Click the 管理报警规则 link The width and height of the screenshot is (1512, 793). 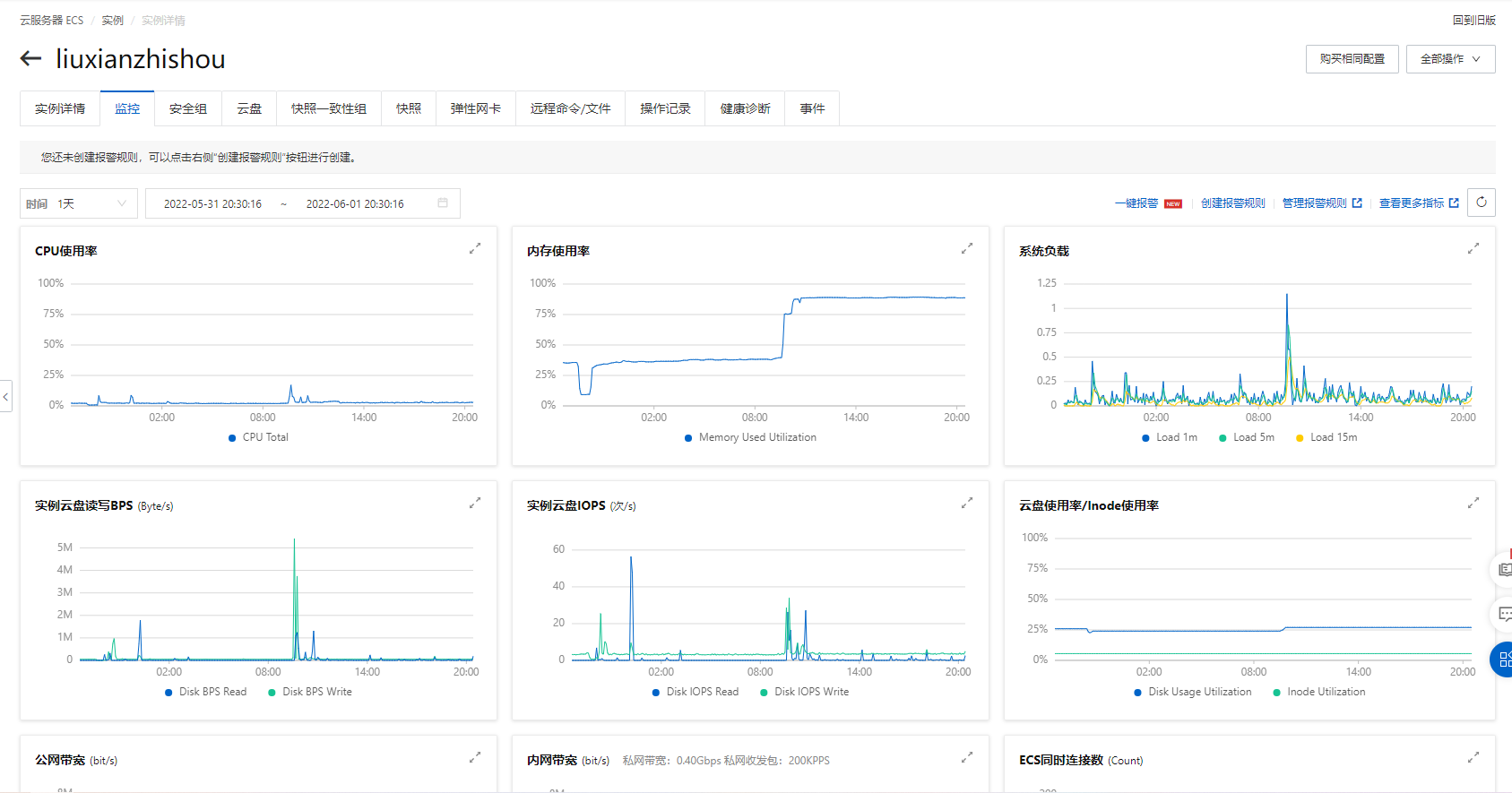(x=1315, y=203)
